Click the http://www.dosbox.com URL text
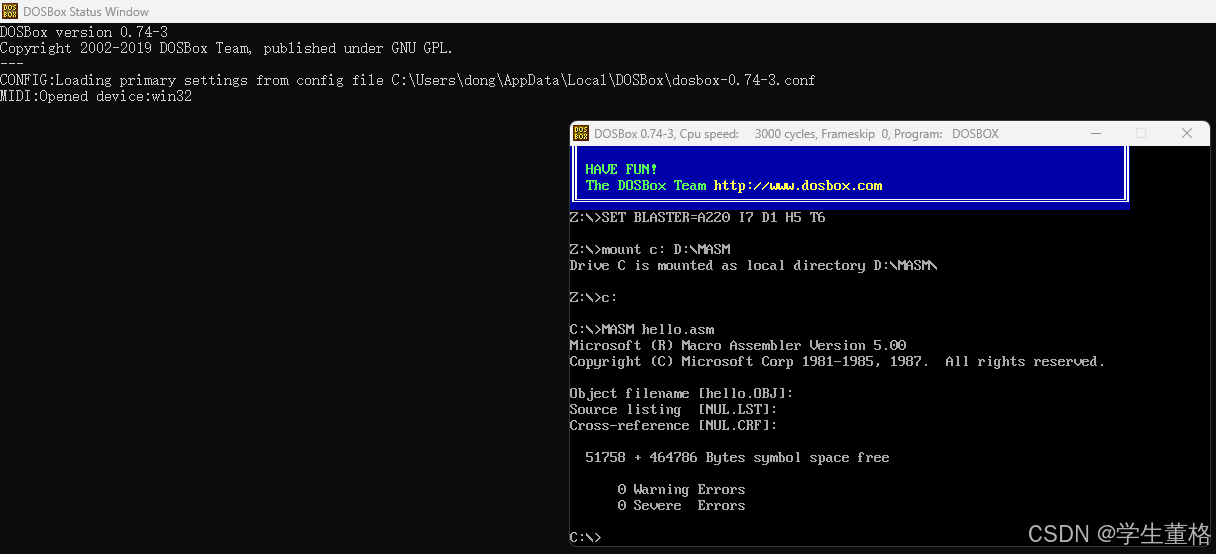 (798, 185)
